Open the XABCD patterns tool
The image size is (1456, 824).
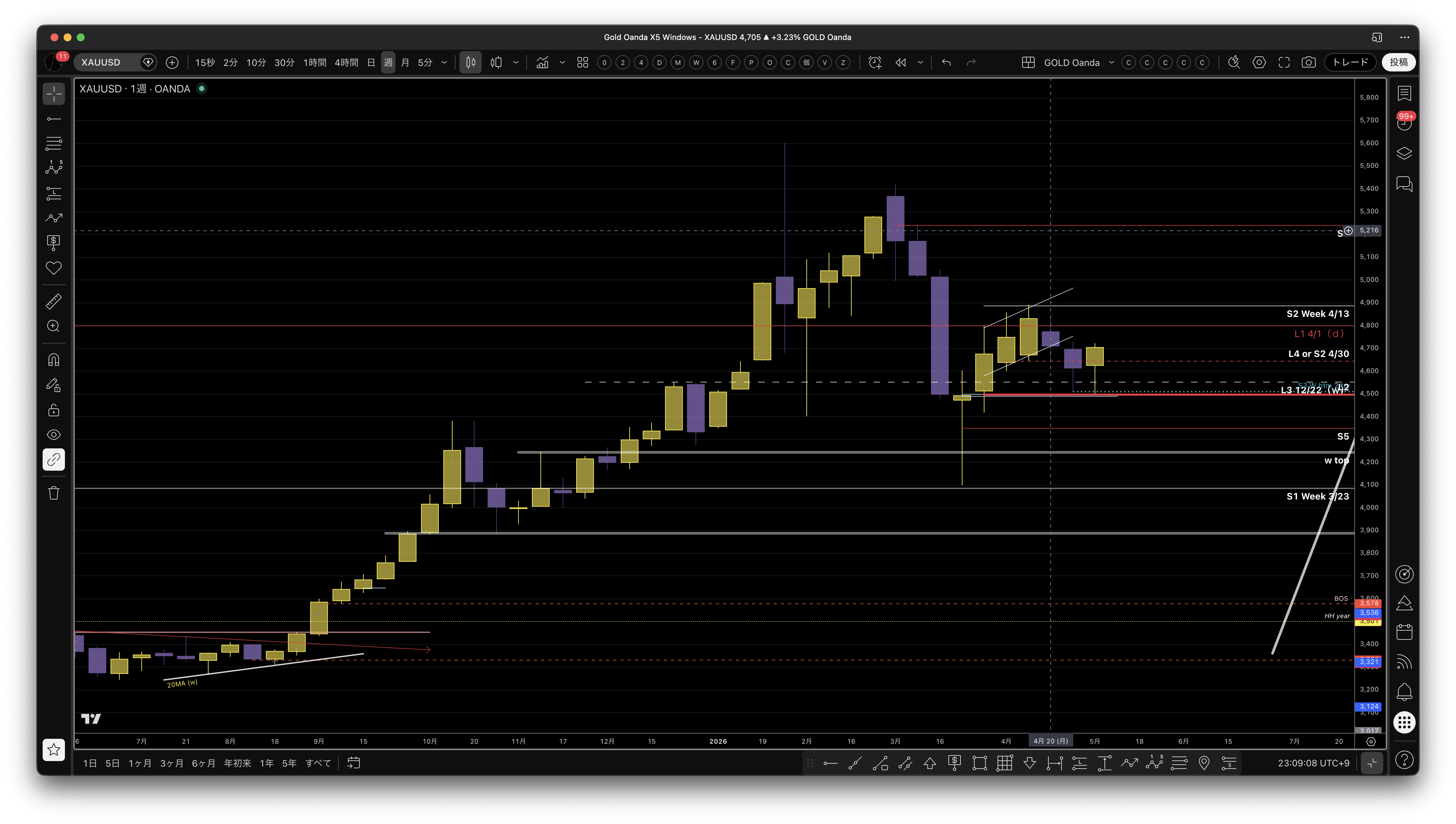54,168
